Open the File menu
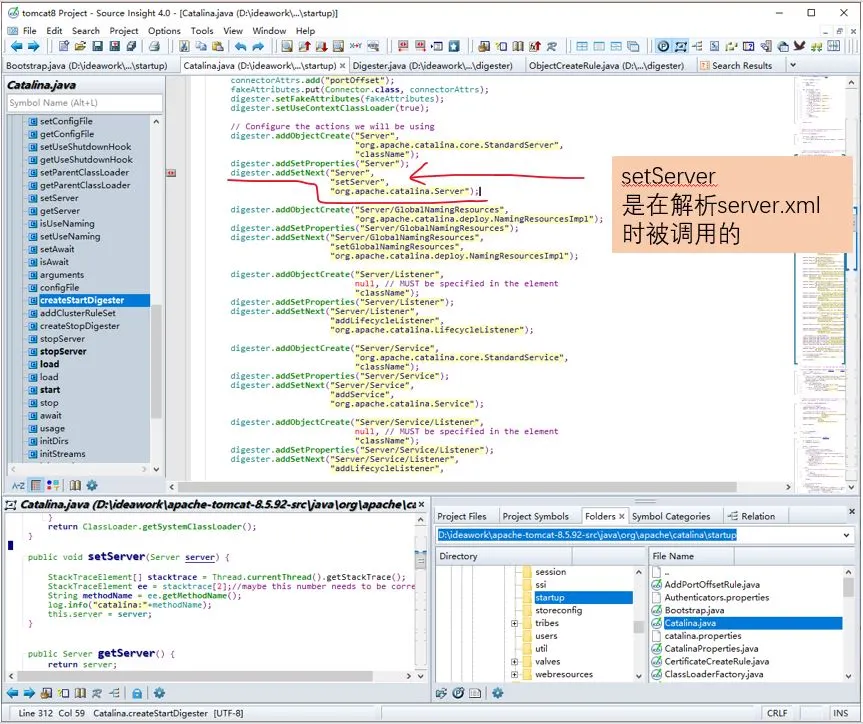863x724 pixels. [x=30, y=31]
